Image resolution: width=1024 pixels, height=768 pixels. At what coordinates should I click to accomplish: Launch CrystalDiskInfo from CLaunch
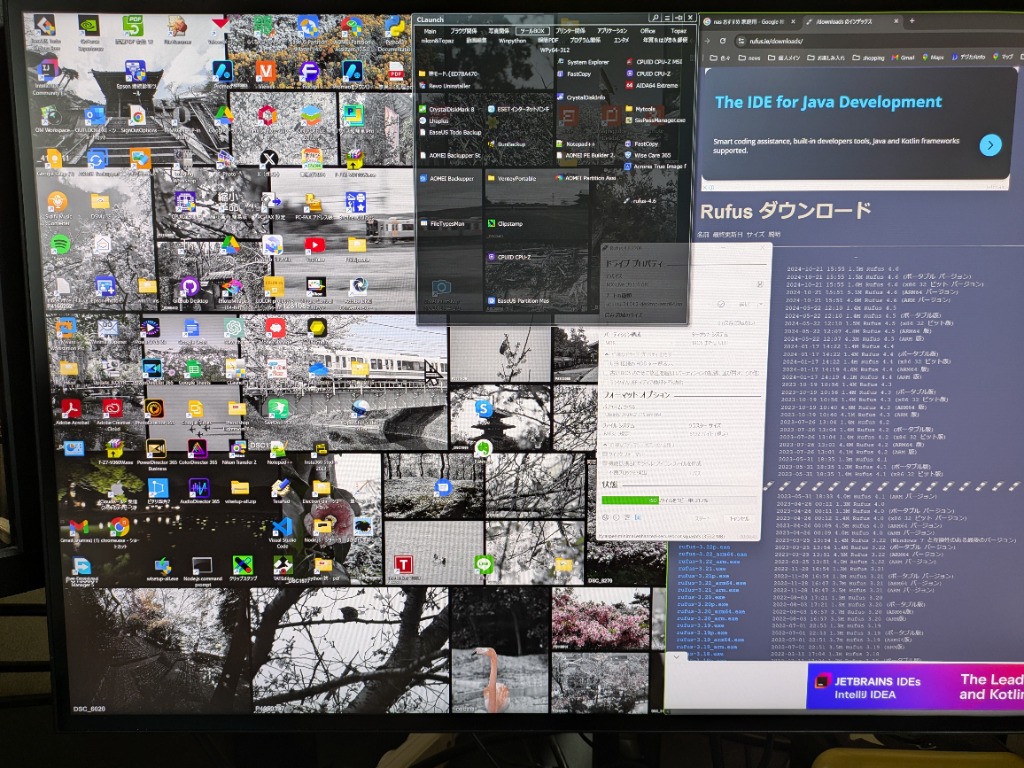pyautogui.click(x=581, y=97)
